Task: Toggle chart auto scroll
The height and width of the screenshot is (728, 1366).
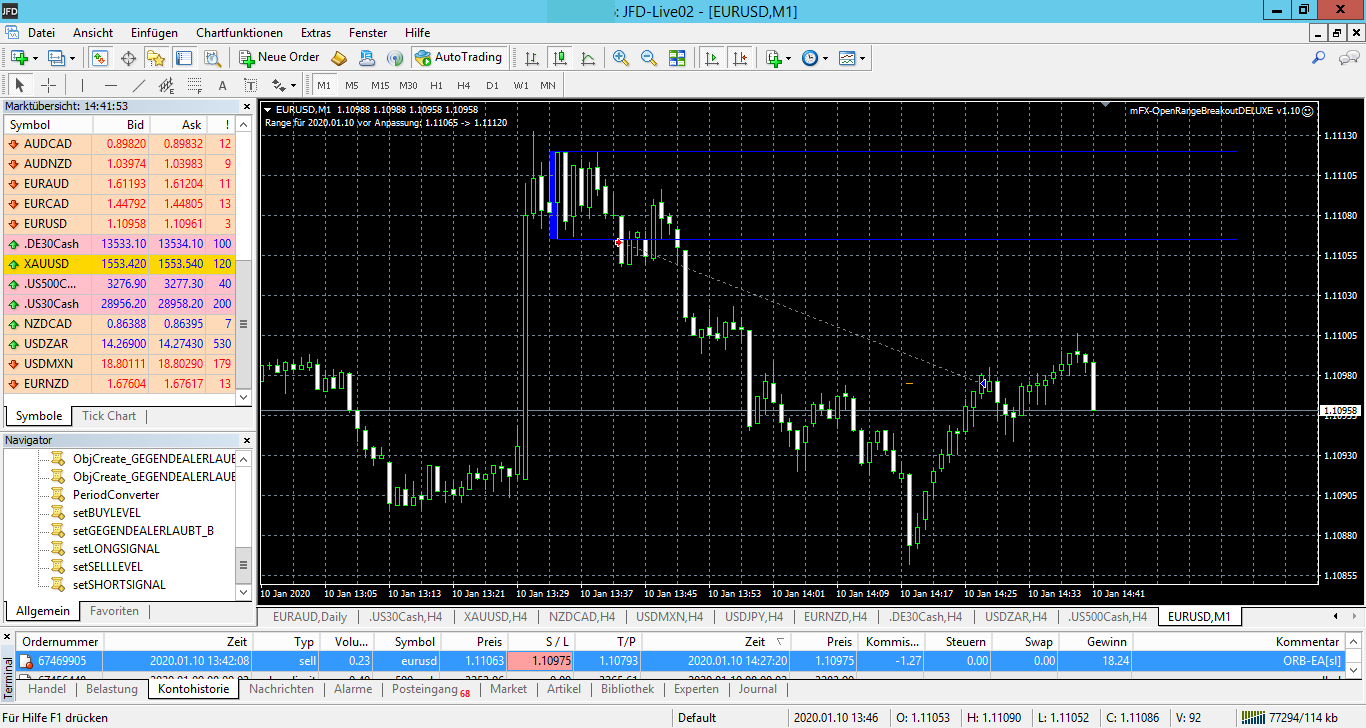Action: [711, 58]
